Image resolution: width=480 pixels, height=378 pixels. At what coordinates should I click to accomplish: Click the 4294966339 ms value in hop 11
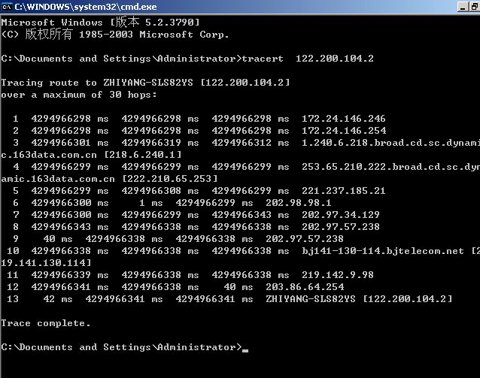point(70,275)
